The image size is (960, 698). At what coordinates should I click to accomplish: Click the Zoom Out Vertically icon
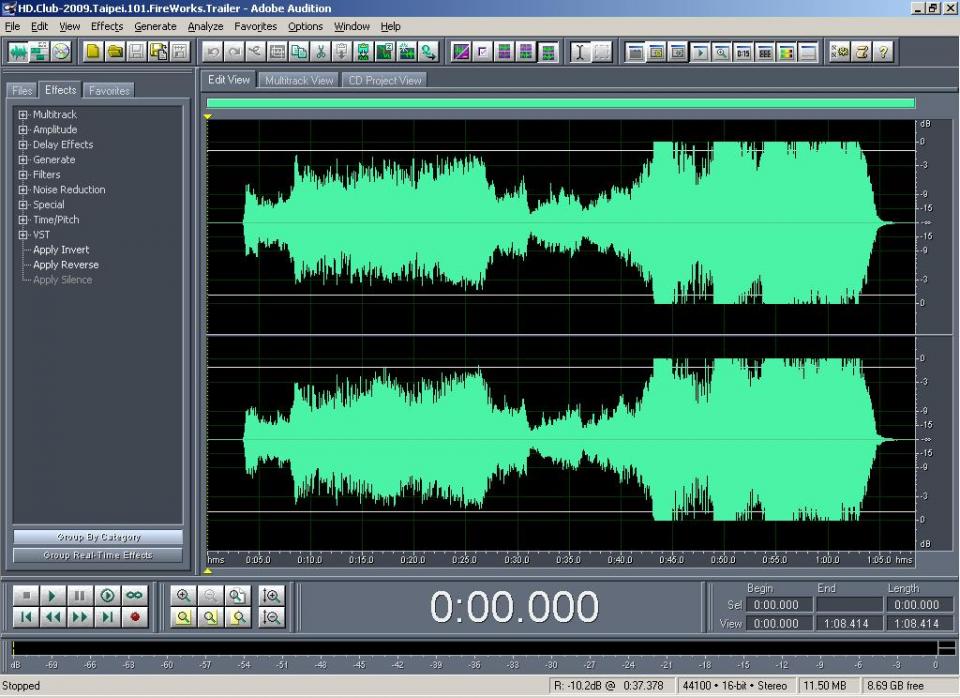pyautogui.click(x=270, y=618)
